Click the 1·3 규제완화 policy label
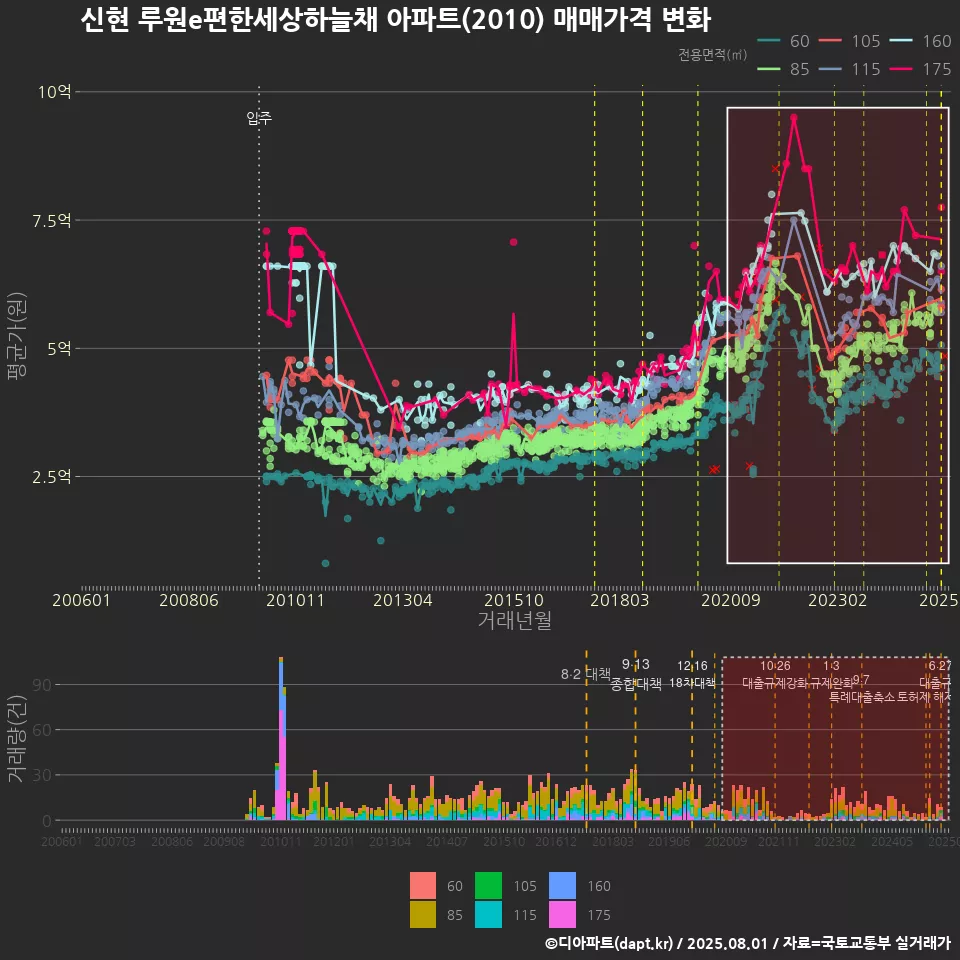Screen dimensions: 960x960 point(831,674)
